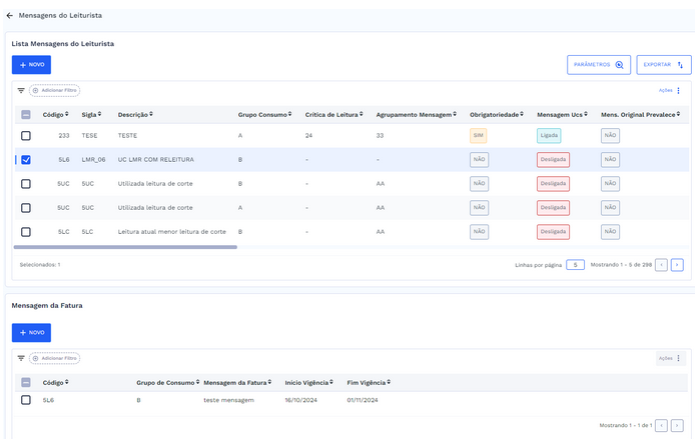Go back using the arrow icon
The width and height of the screenshot is (700, 439).
pyautogui.click(x=10, y=16)
